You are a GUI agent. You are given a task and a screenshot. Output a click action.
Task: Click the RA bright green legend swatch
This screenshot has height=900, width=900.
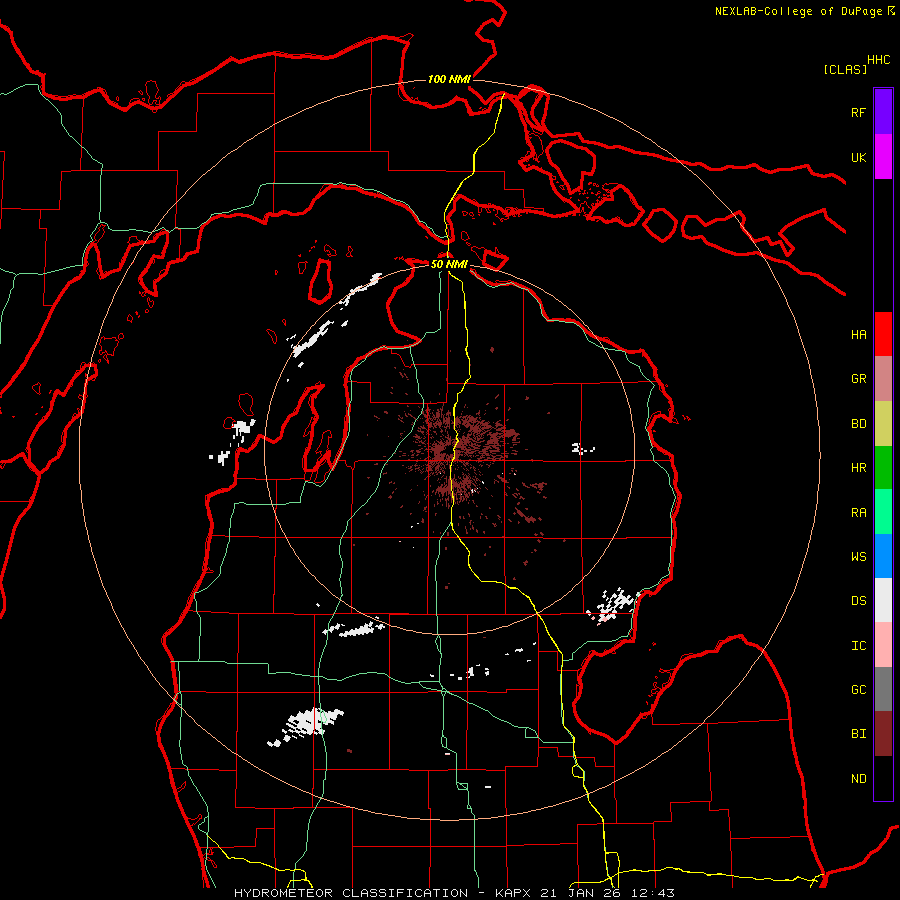pyautogui.click(x=883, y=512)
